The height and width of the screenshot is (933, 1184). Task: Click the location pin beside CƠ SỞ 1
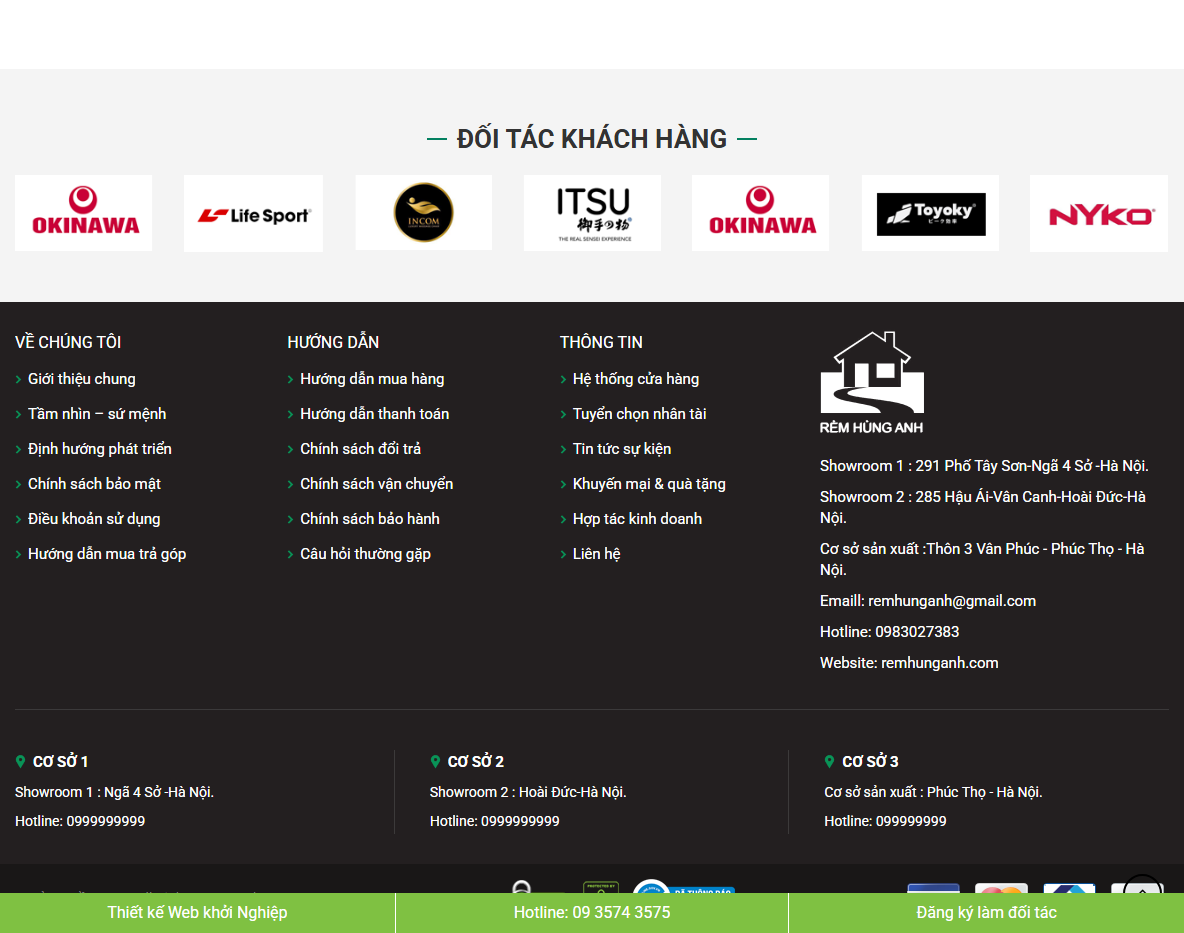pos(21,761)
